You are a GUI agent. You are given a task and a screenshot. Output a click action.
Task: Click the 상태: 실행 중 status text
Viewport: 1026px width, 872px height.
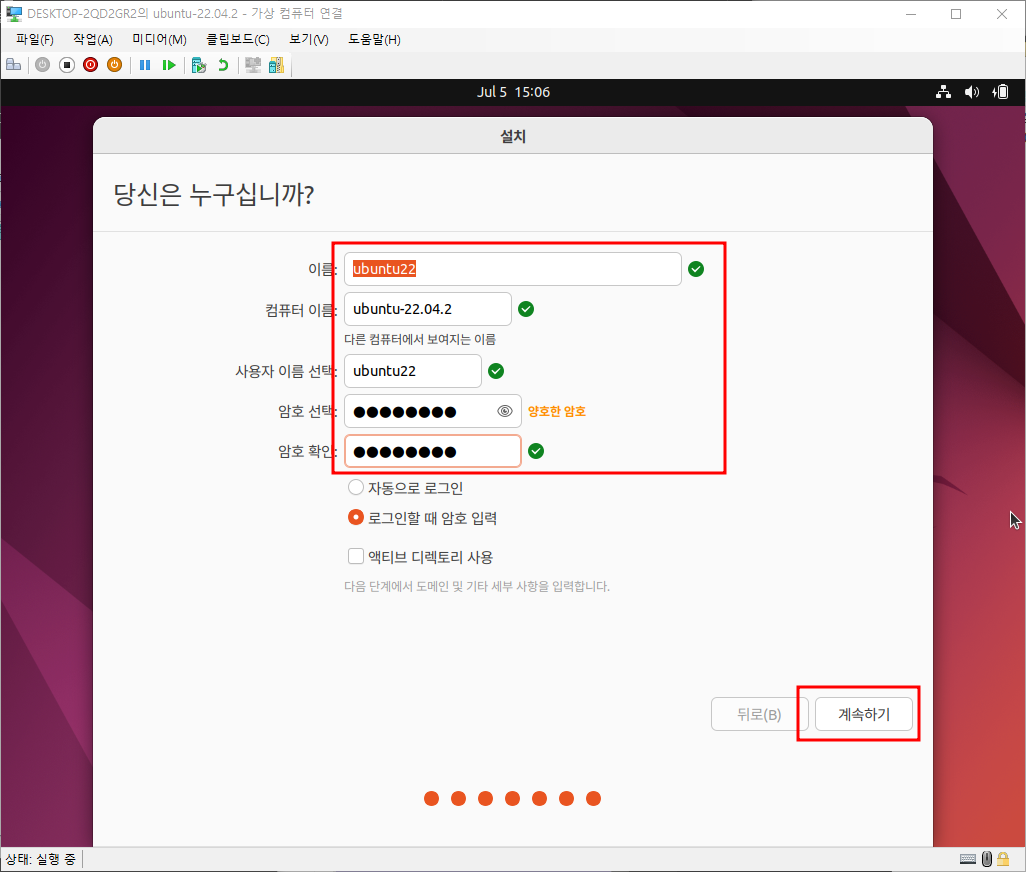(x=41, y=859)
